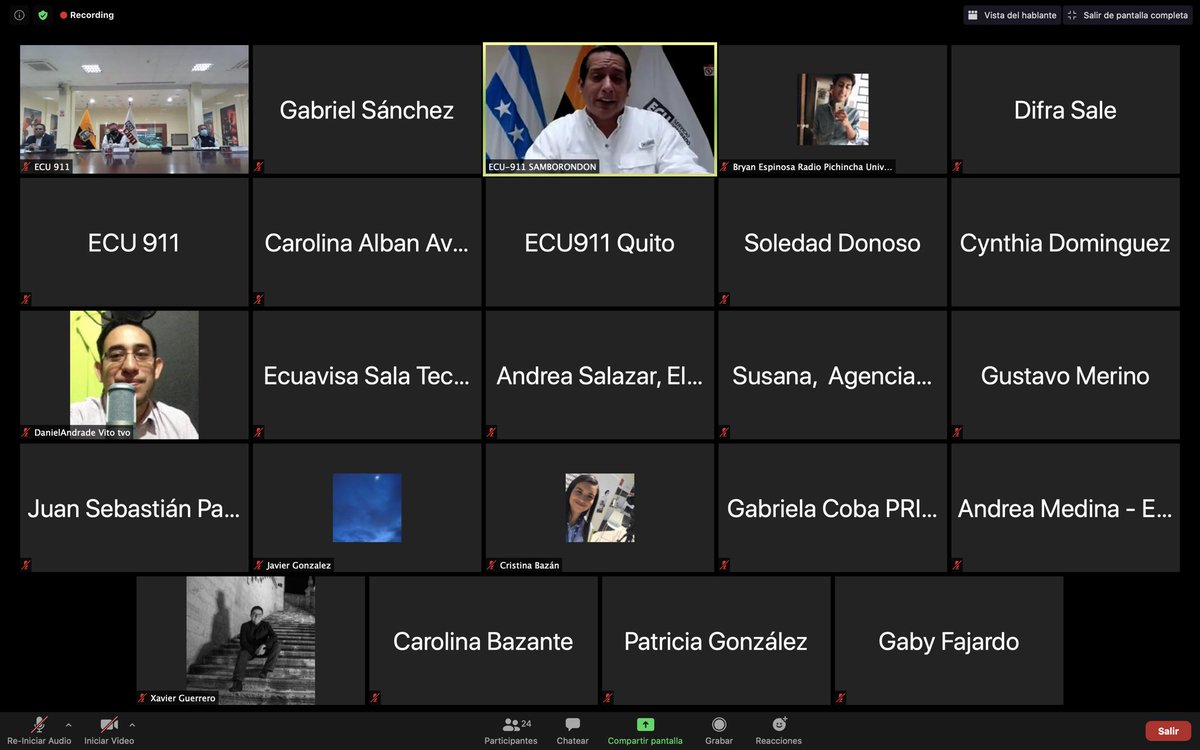Click Compartir pantalla button

pyautogui.click(x=645, y=730)
